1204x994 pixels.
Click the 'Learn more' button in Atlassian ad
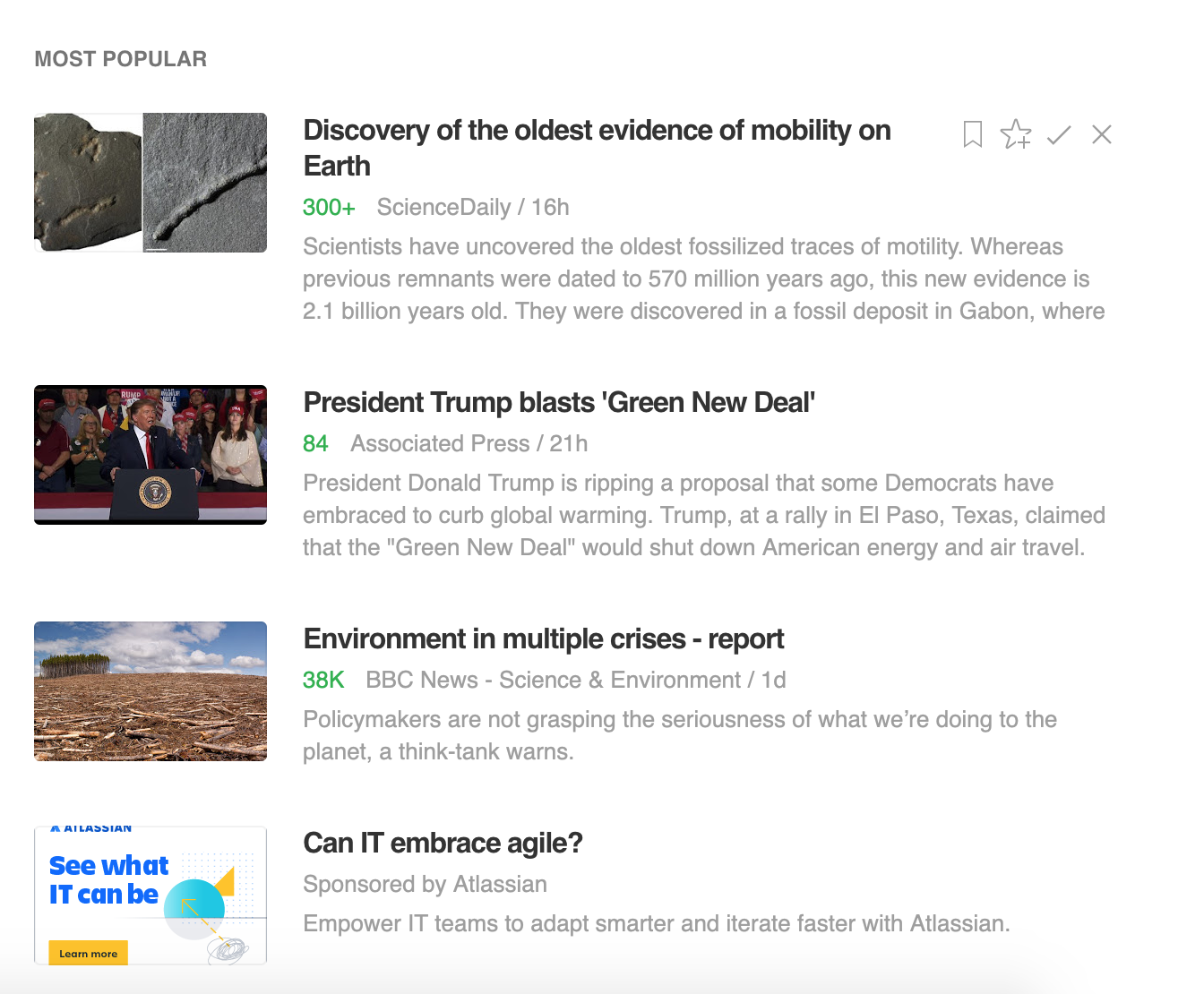[x=88, y=953]
